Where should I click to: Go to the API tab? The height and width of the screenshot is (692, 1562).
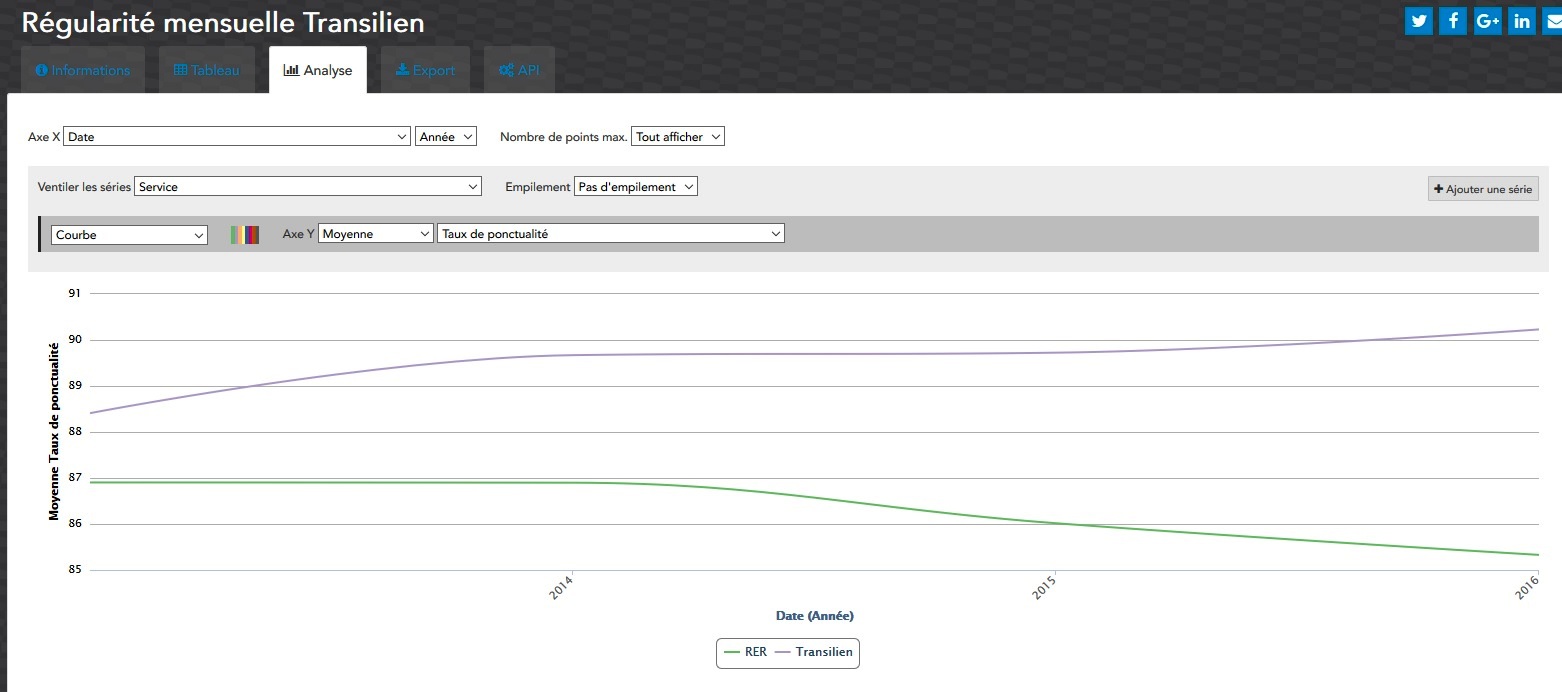[519, 70]
